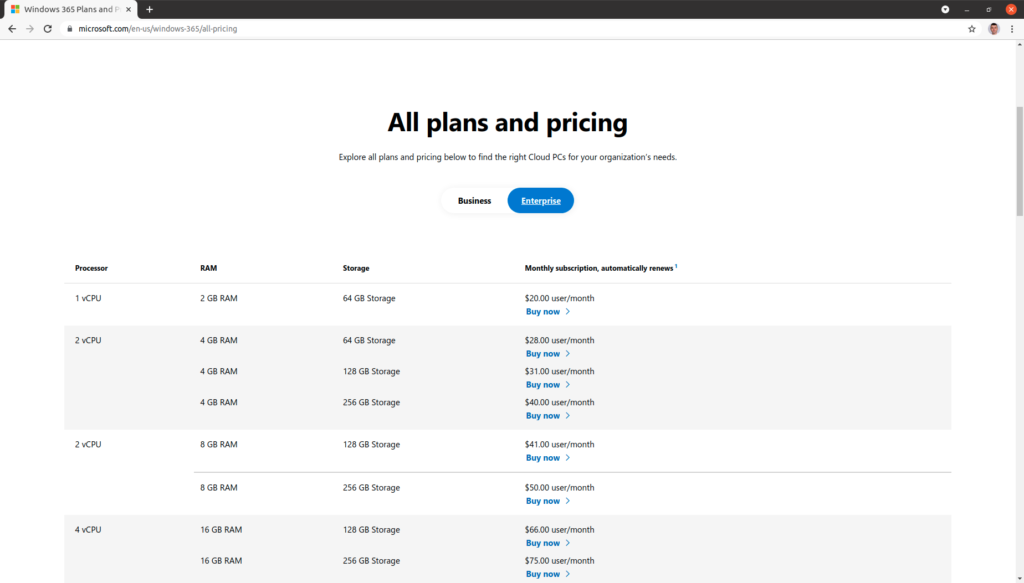Buy the $41.00 user/month plan
The image size is (1024, 583).
point(548,458)
